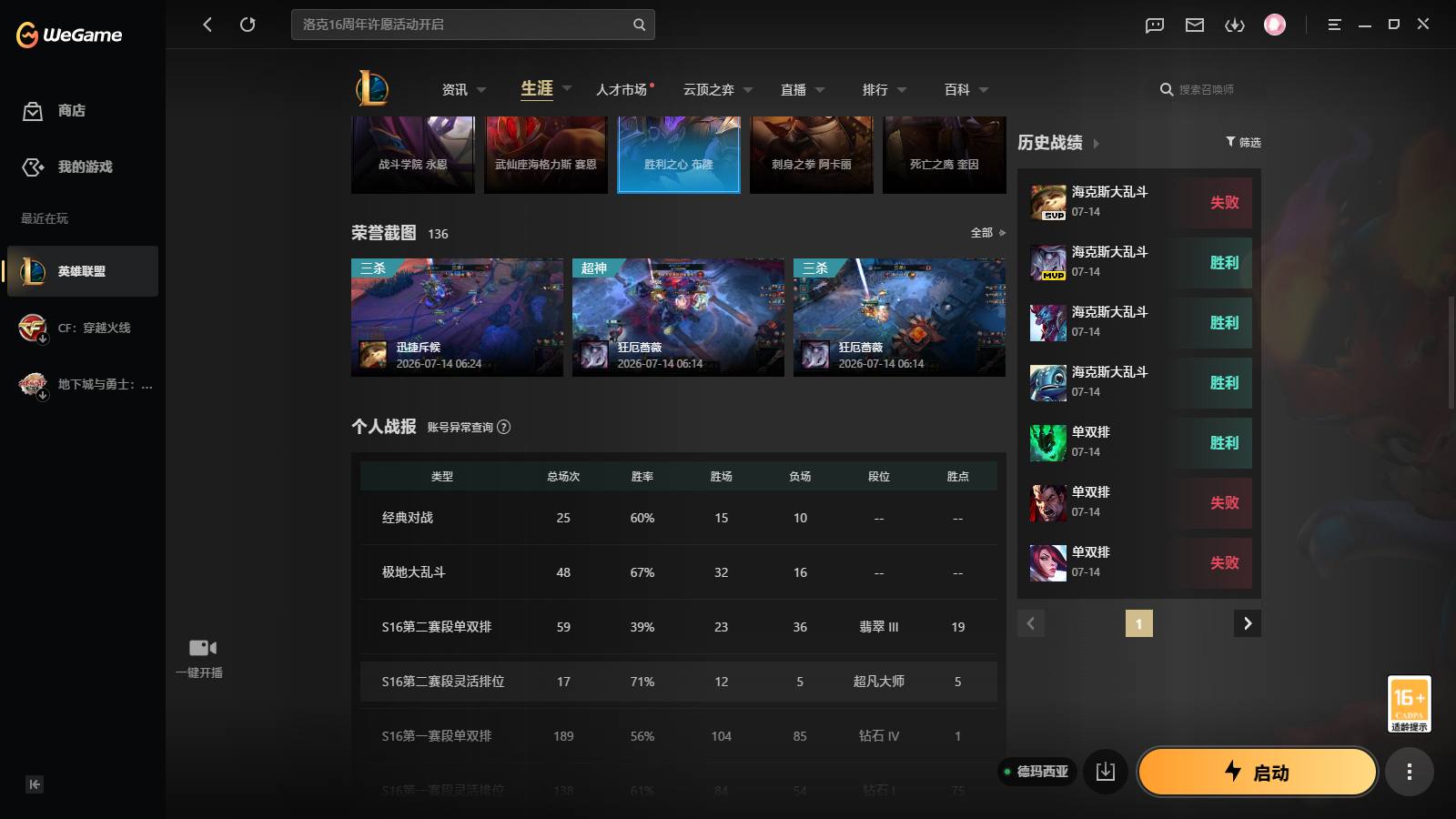
Task: Expand the 云顶之弈 dropdown
Action: (748, 90)
